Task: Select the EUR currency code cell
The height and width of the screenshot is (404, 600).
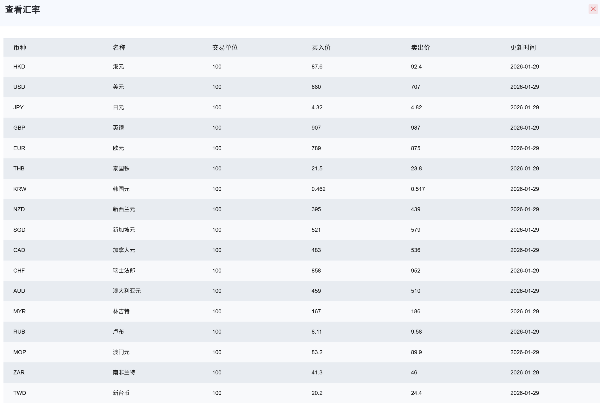Action: 19,148
